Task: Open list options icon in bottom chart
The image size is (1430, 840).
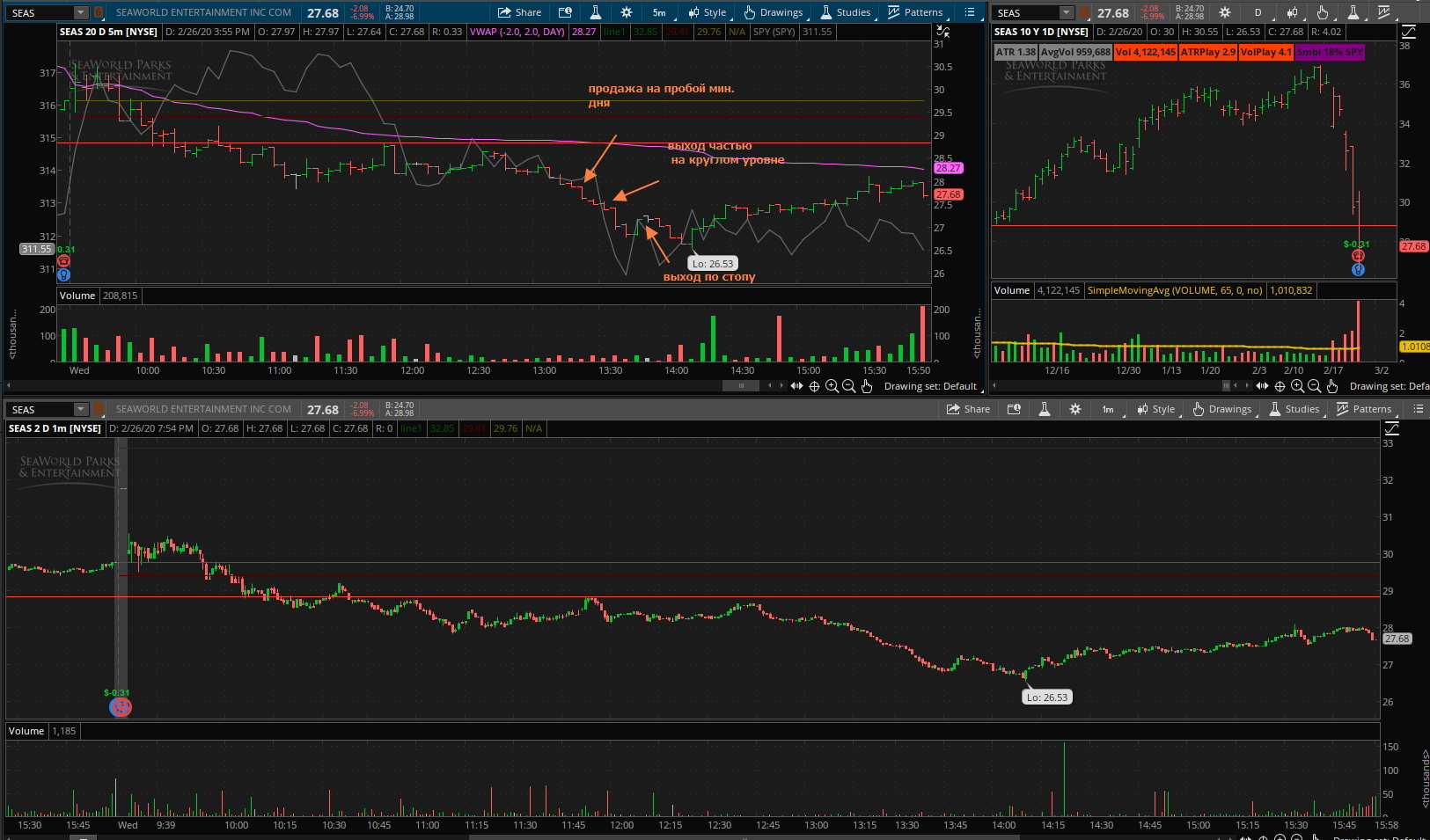Action: 1419,409
